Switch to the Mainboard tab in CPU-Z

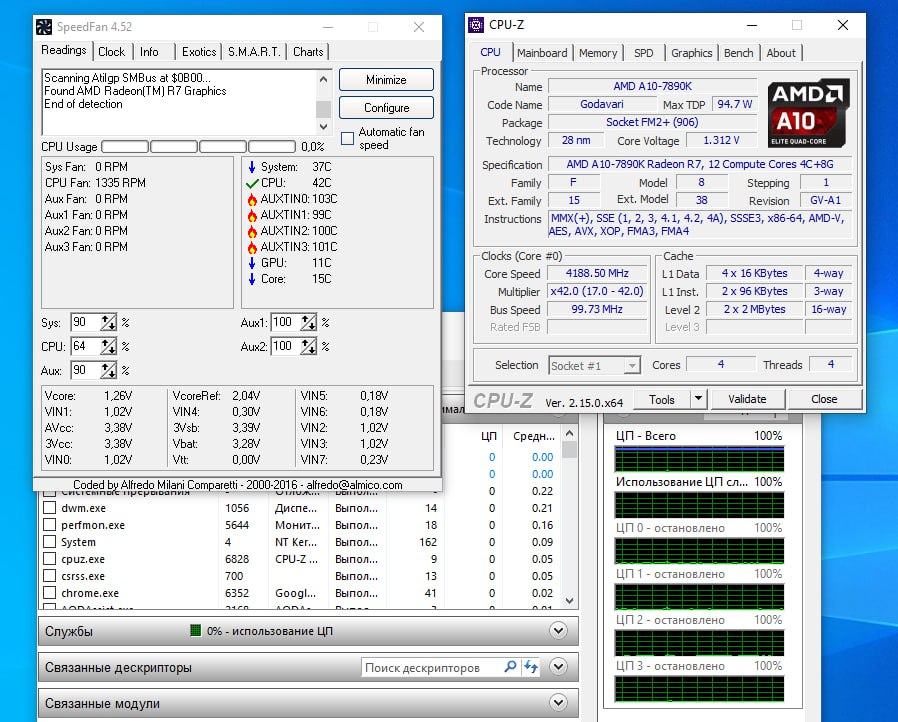(542, 53)
